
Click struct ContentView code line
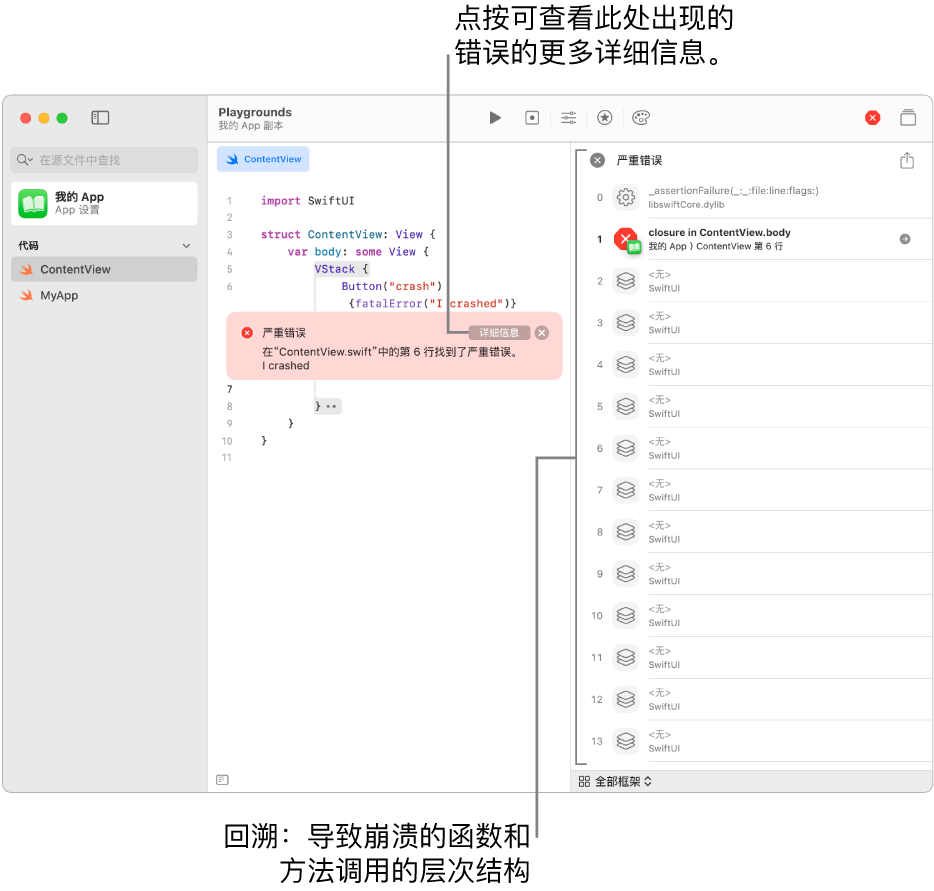point(348,235)
